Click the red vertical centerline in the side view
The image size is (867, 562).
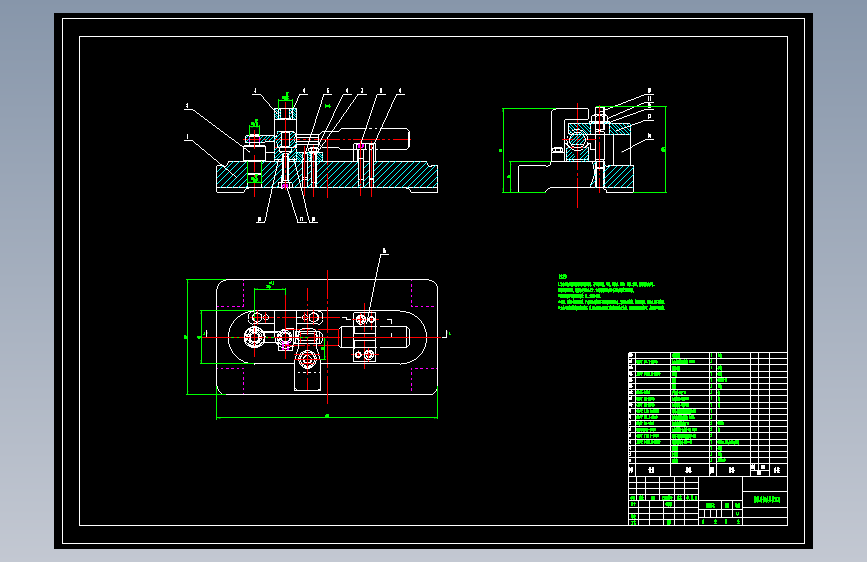click(577, 155)
